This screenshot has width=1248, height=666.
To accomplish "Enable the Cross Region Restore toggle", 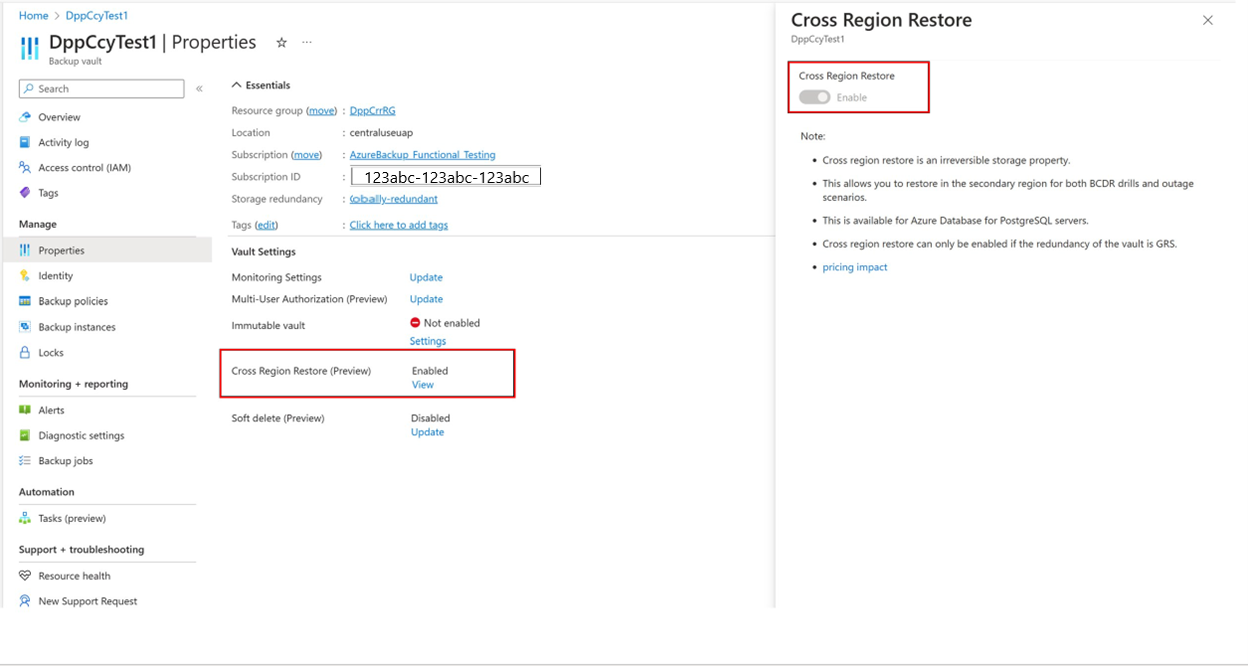I will 813,94.
